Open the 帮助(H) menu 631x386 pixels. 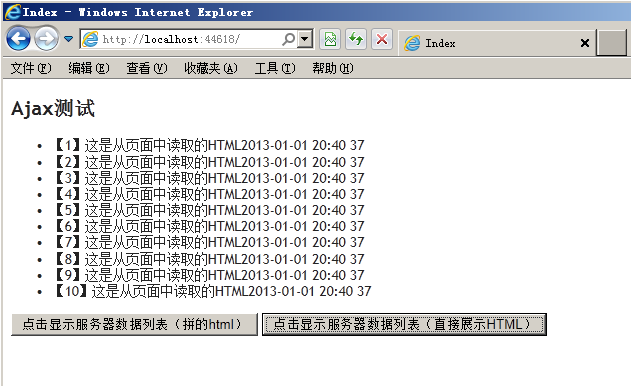click(333, 68)
